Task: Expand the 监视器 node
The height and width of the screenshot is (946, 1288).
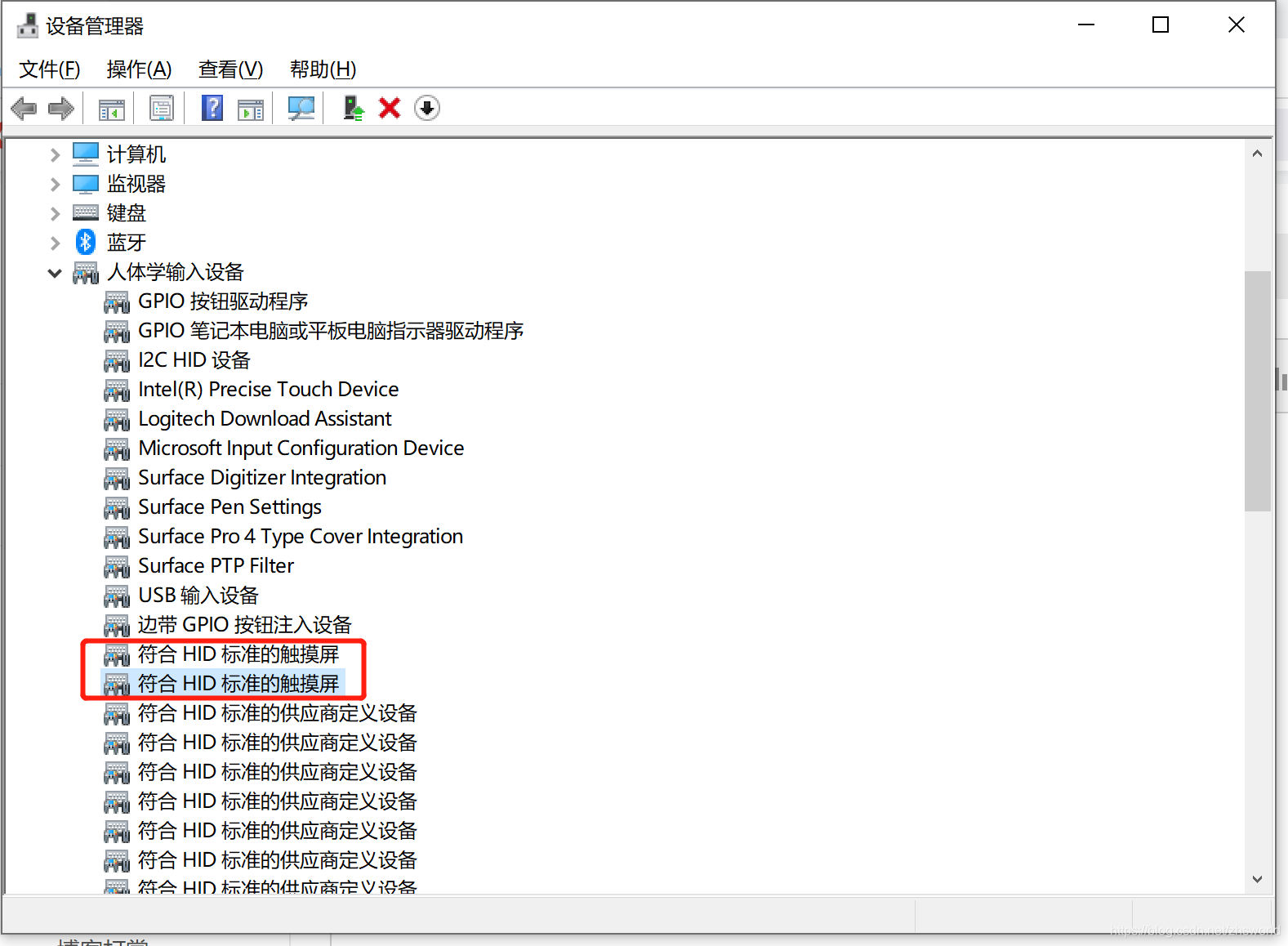Action: tap(55, 184)
